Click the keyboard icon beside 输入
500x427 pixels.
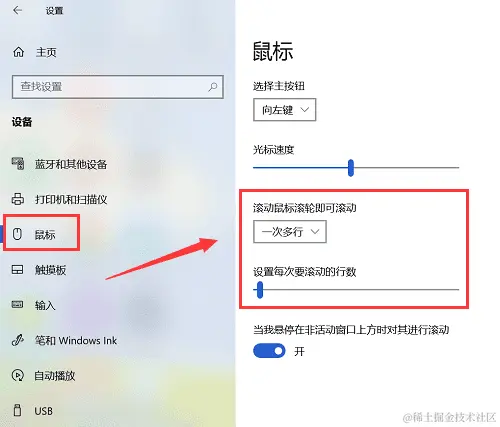pos(18,304)
